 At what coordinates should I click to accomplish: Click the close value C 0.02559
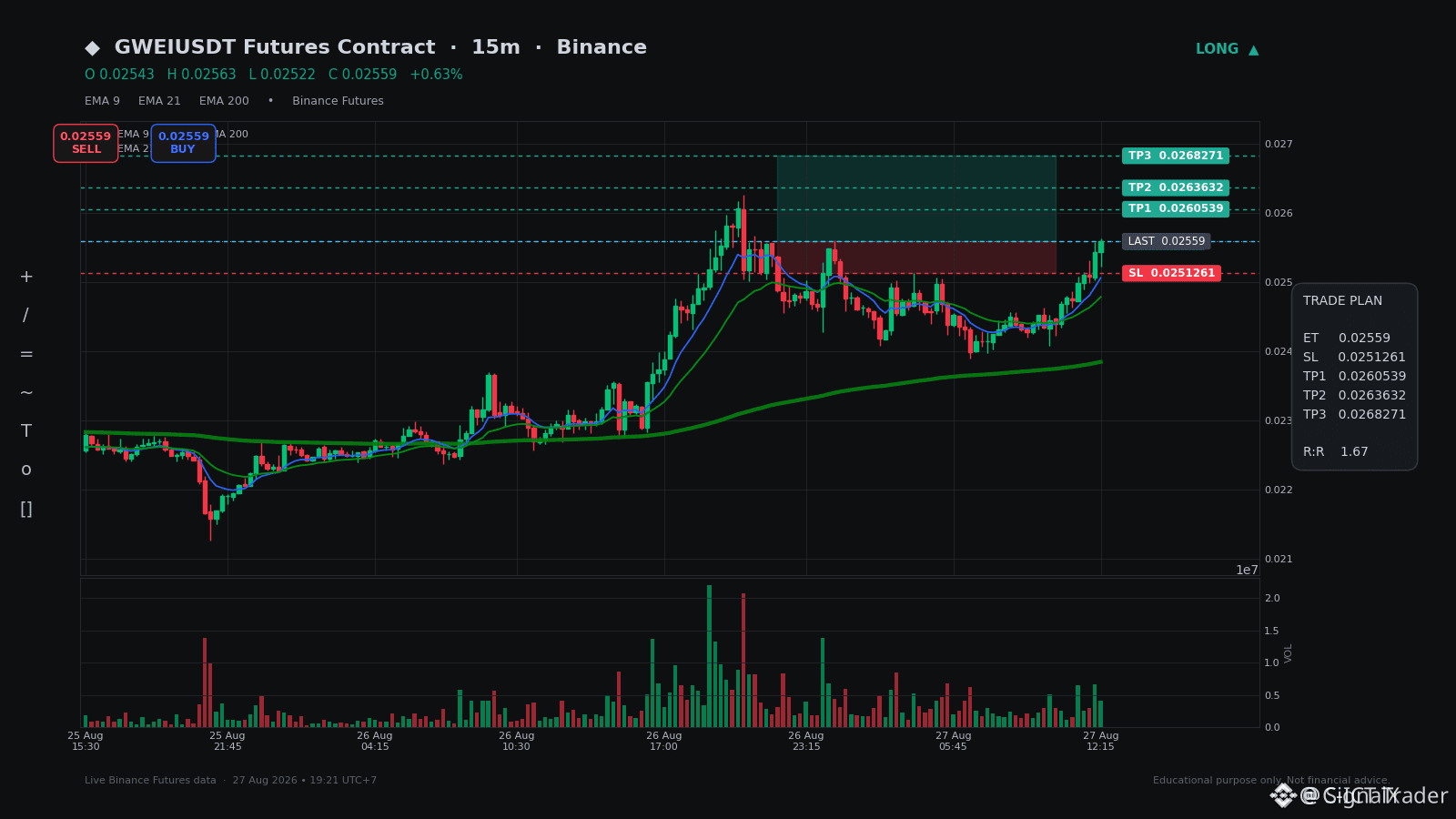pyautogui.click(x=362, y=75)
